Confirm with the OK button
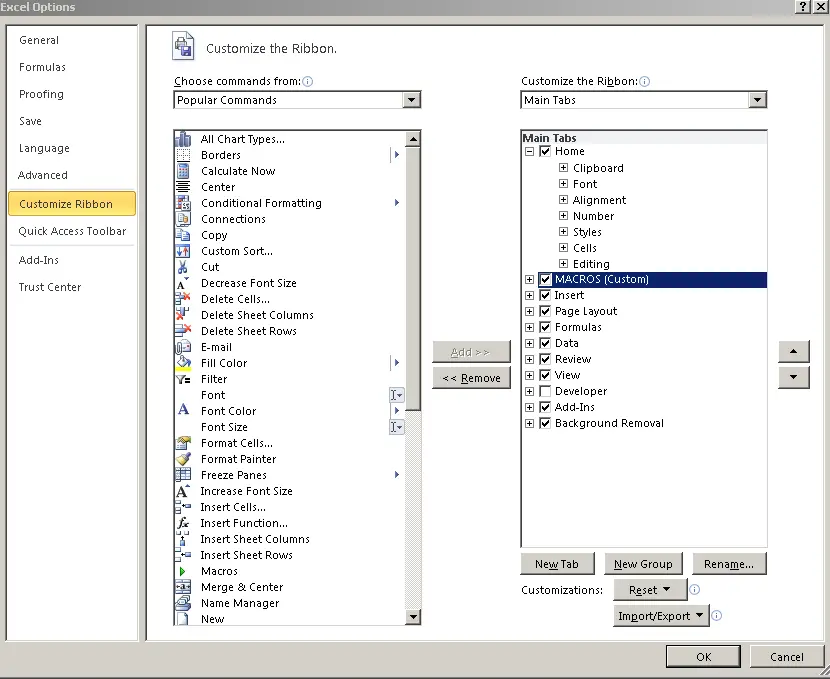The image size is (830, 679). pos(703,657)
